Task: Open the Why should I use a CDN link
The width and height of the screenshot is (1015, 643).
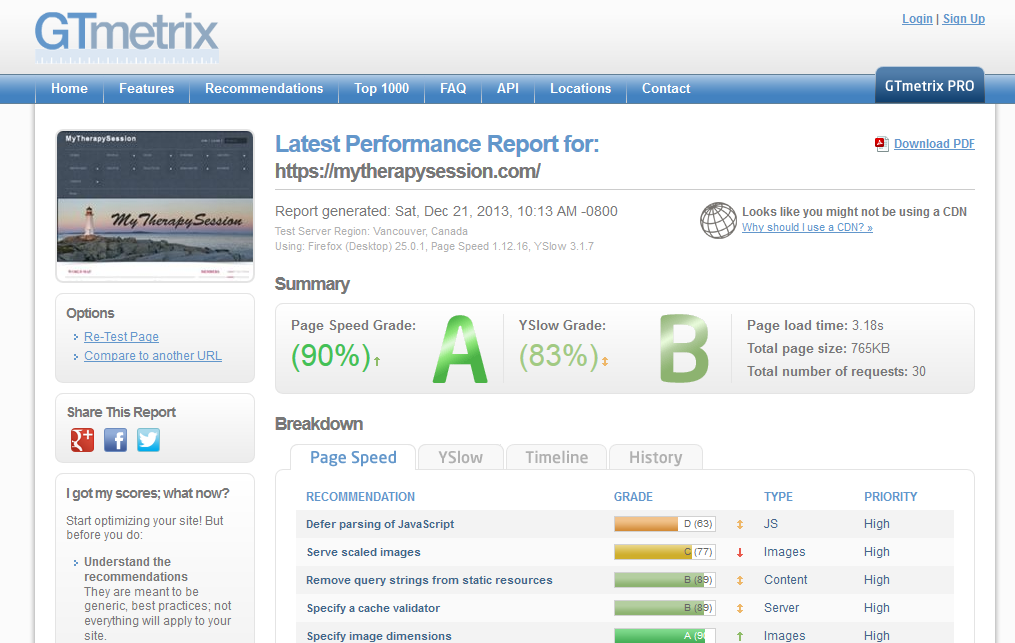Action: (x=807, y=228)
